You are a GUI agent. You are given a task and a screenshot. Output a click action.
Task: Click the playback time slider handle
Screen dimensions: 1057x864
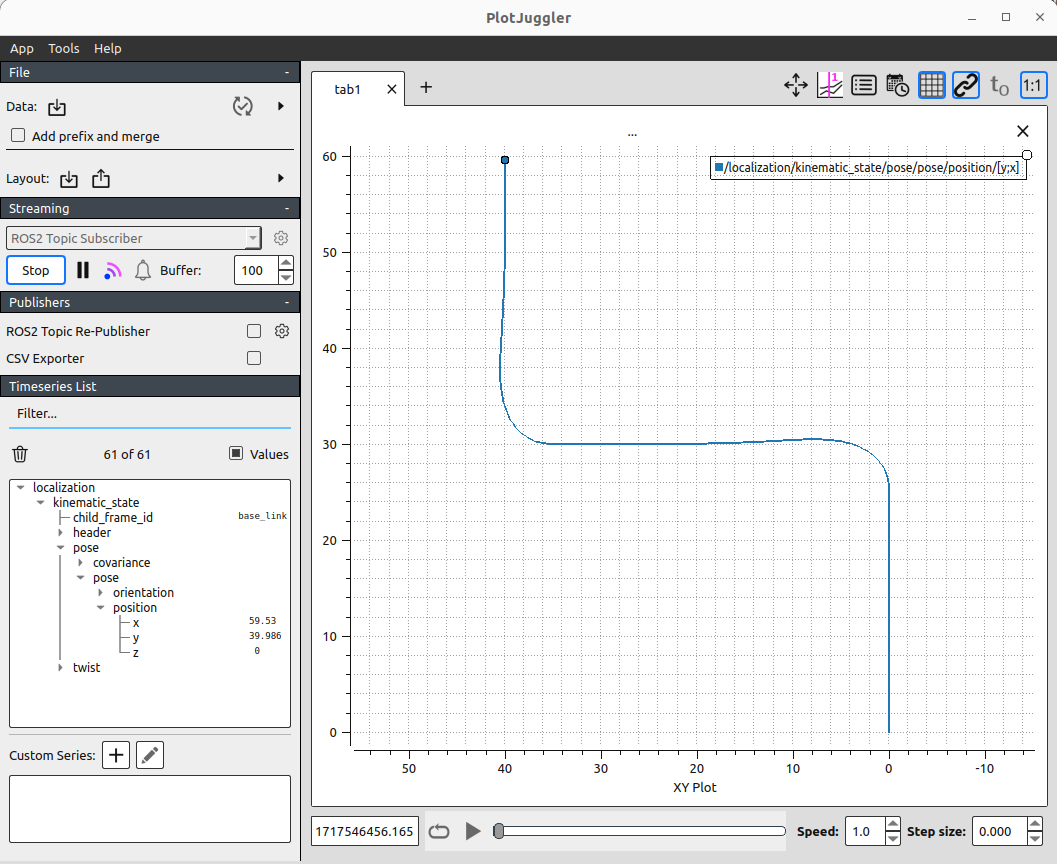(x=498, y=831)
